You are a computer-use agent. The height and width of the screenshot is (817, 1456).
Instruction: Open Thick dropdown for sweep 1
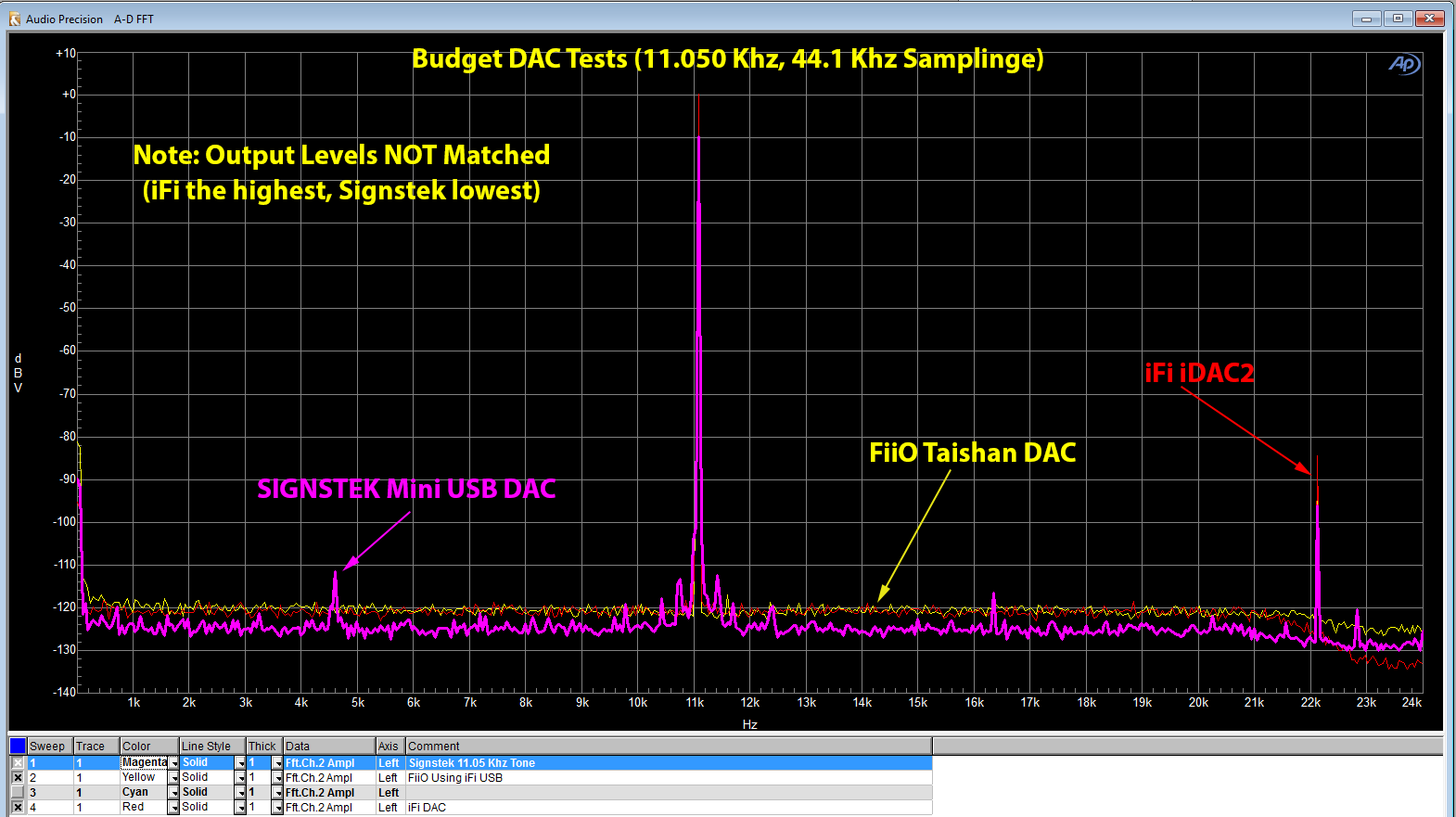[277, 763]
